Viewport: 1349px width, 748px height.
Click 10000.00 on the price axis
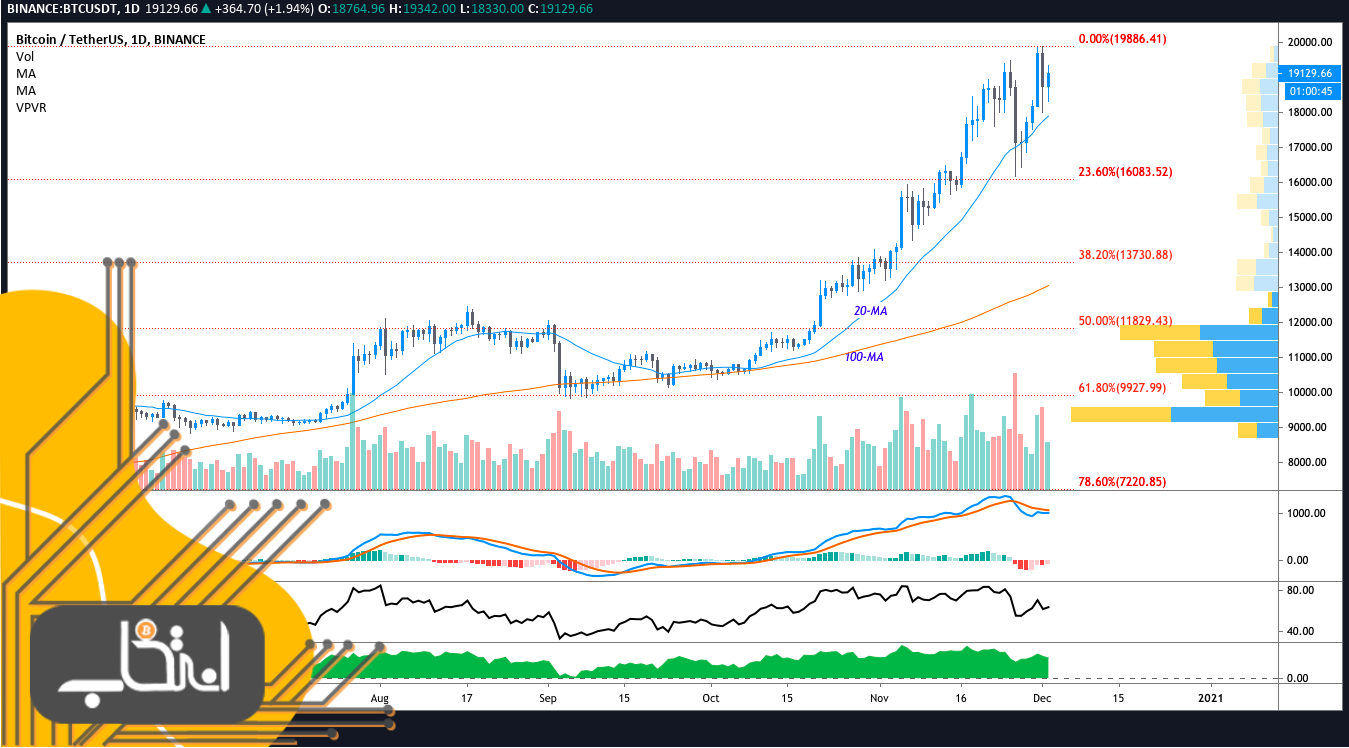tap(1310, 392)
